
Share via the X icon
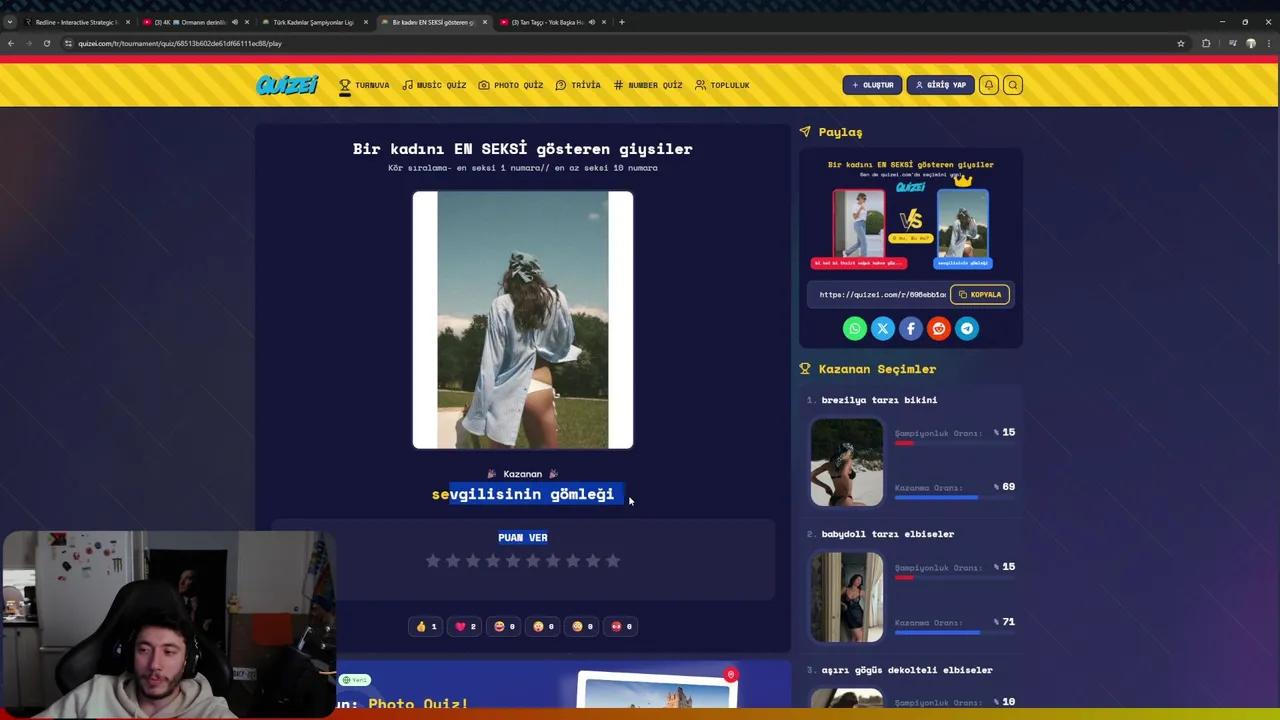click(x=883, y=328)
